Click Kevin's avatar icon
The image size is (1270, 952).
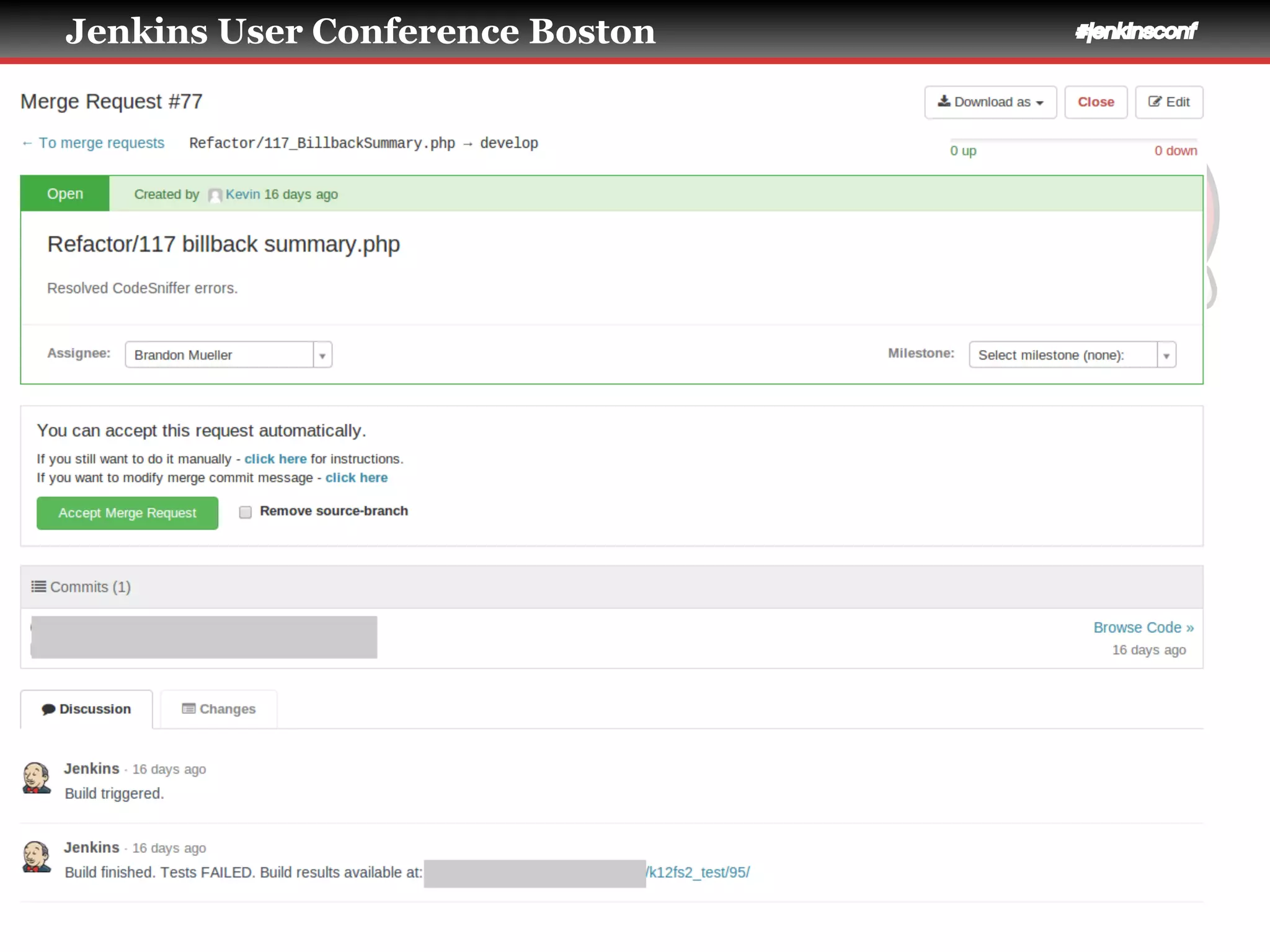pos(215,195)
